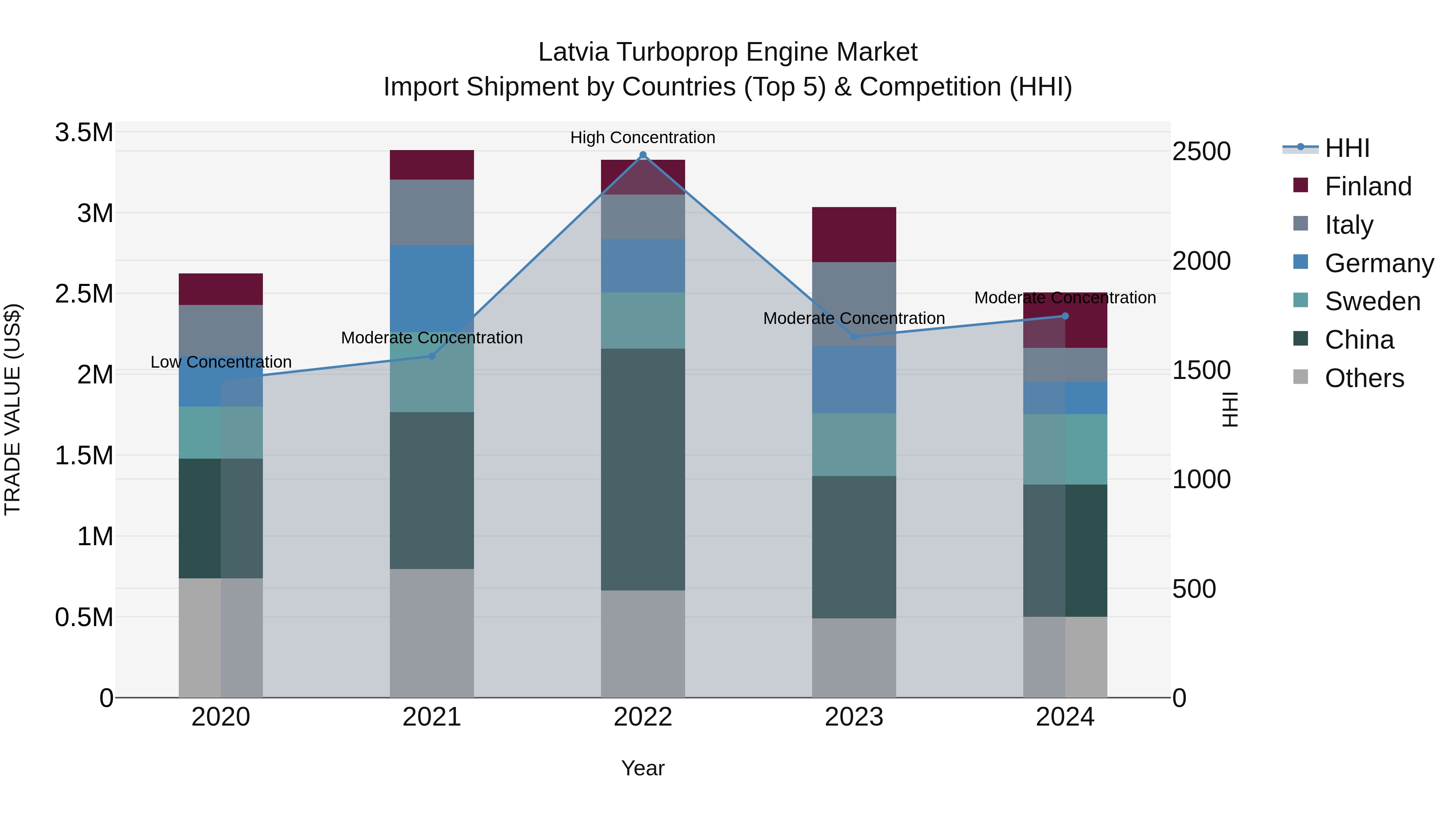Click the 2000 right axis tick
This screenshot has width=1456, height=819.
[x=1202, y=260]
